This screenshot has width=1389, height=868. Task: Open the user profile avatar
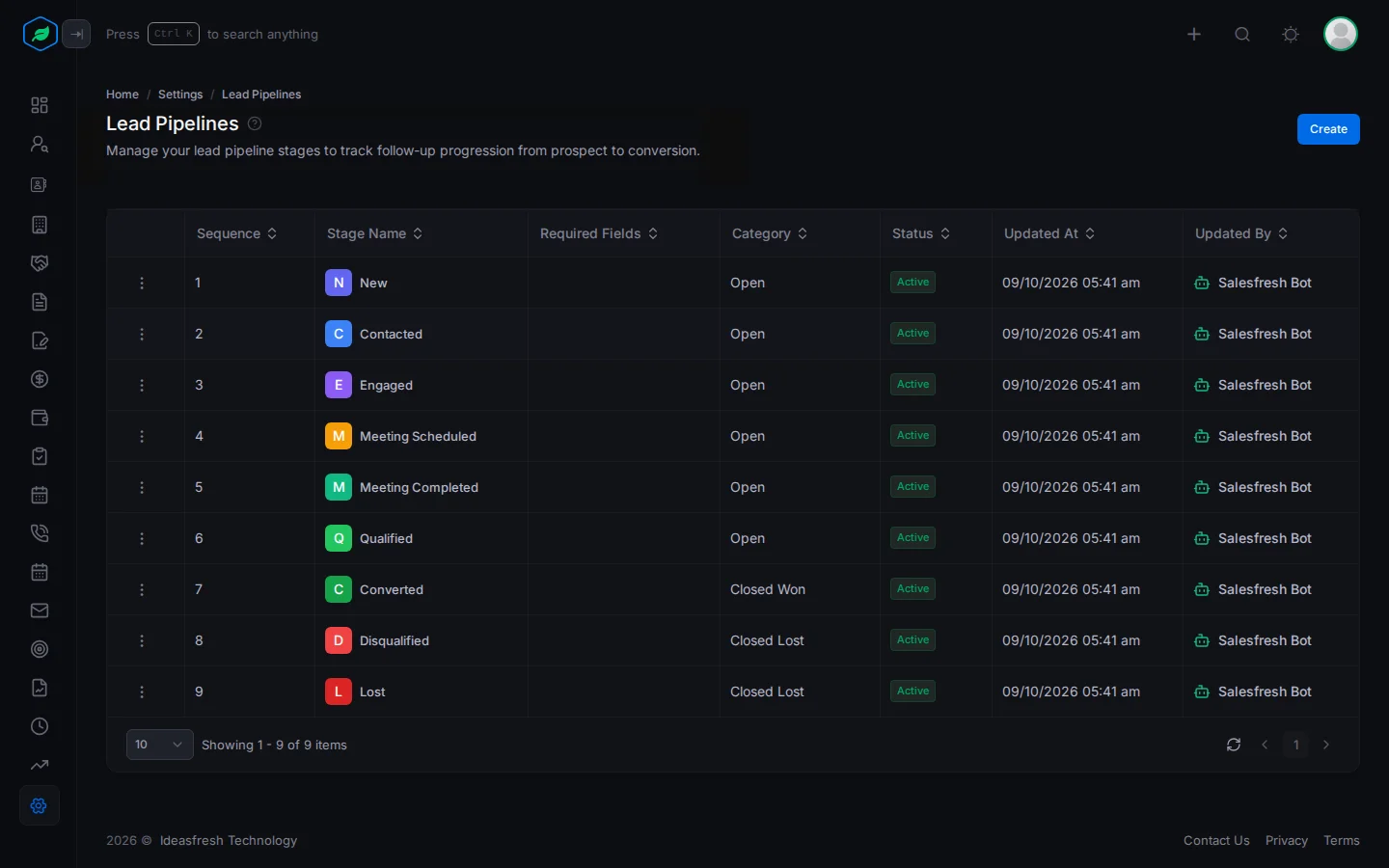point(1341,34)
